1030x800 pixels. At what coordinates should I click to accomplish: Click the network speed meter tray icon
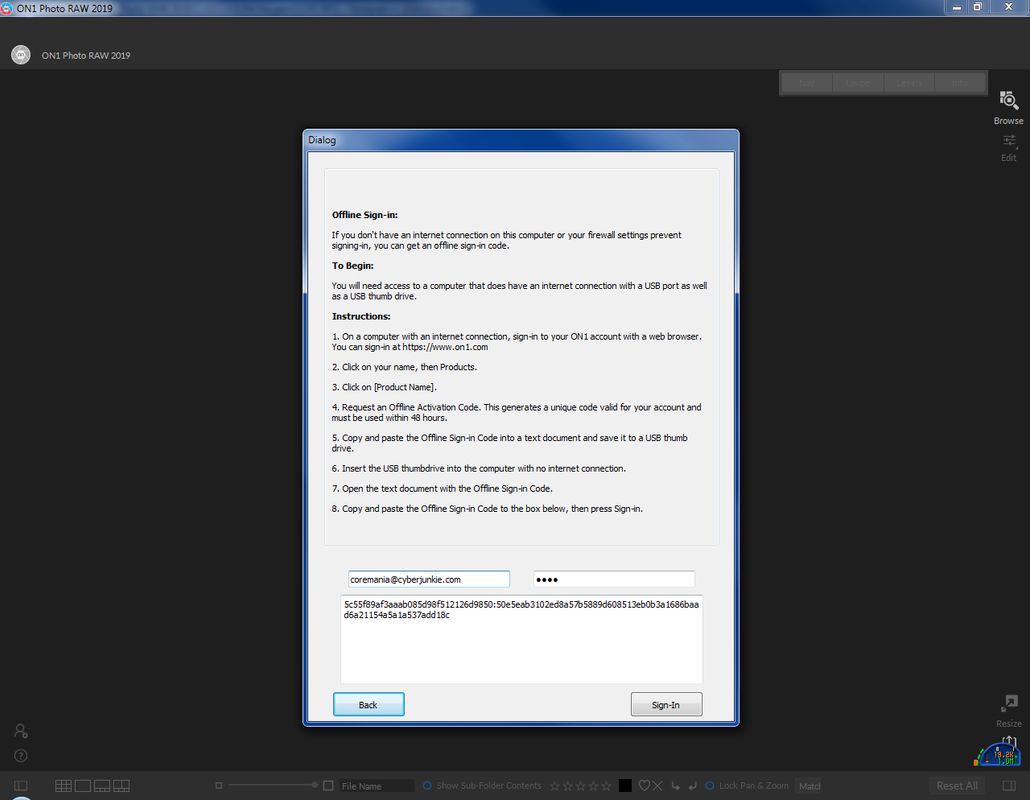pos(997,753)
